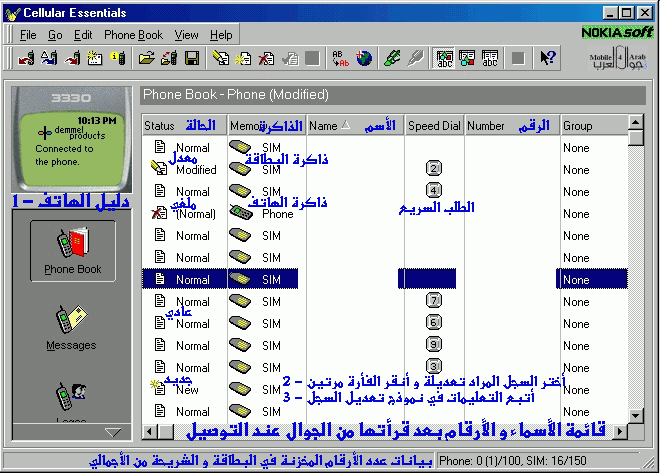Click the phone with curved red arrow icon
The width and height of the screenshot is (660, 473).
[x=26, y=58]
